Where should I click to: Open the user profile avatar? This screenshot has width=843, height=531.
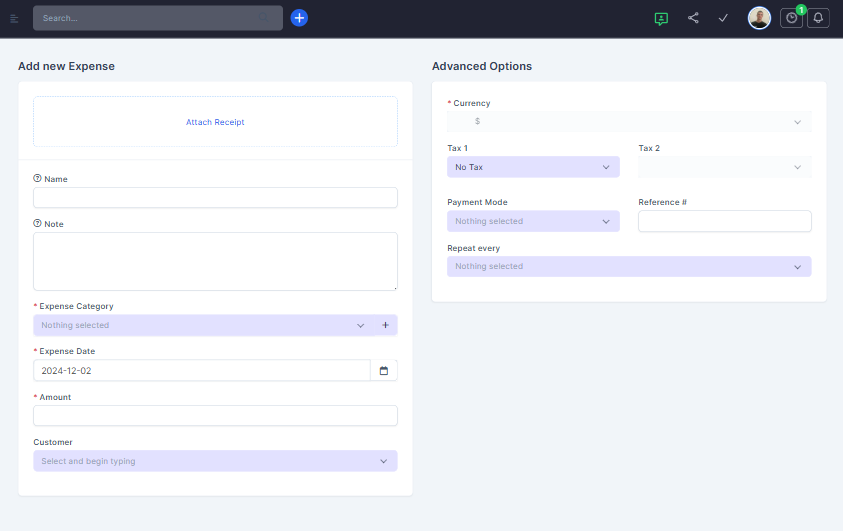click(x=759, y=18)
